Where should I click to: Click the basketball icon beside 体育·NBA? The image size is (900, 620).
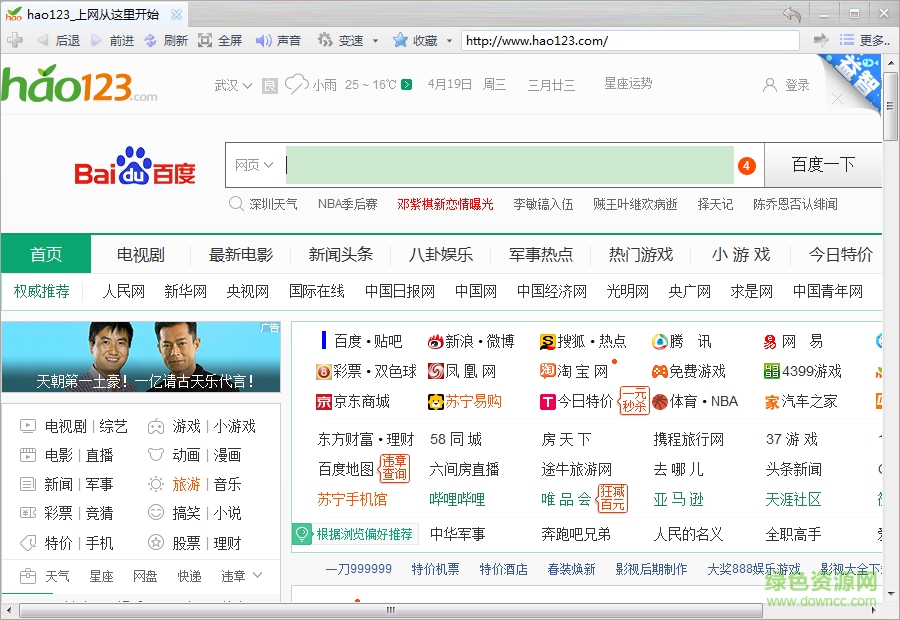(661, 401)
